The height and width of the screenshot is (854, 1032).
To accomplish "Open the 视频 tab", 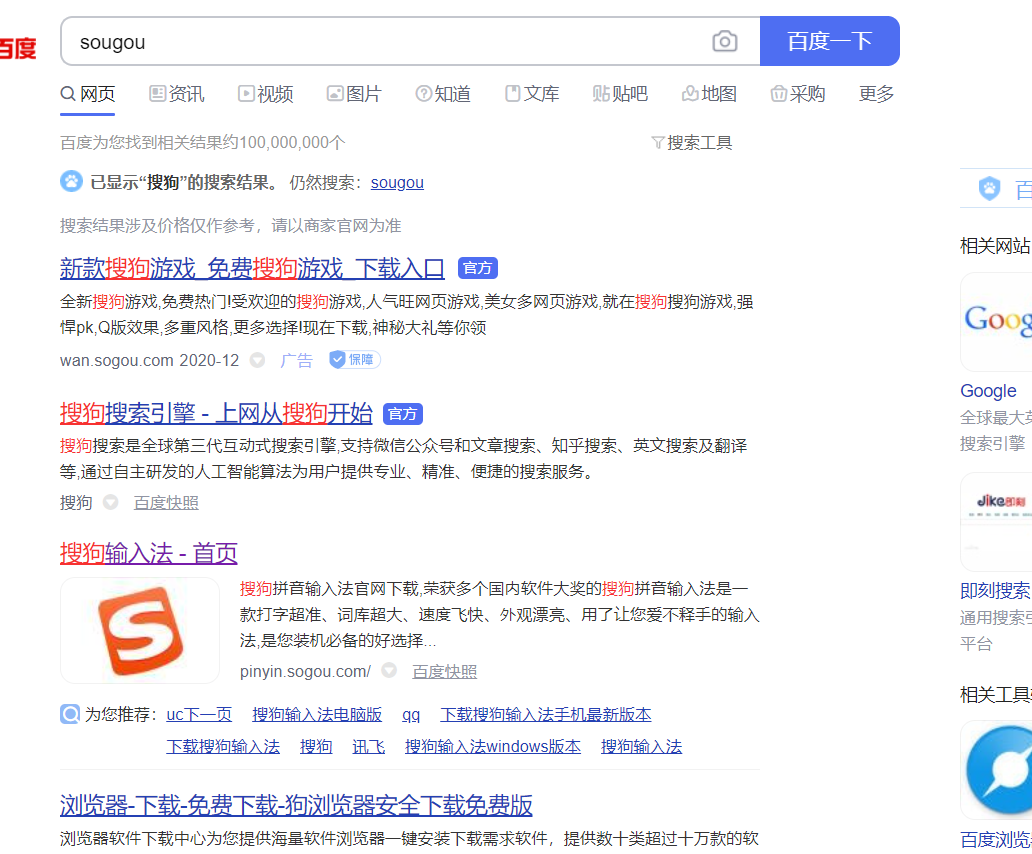I will [x=265, y=94].
